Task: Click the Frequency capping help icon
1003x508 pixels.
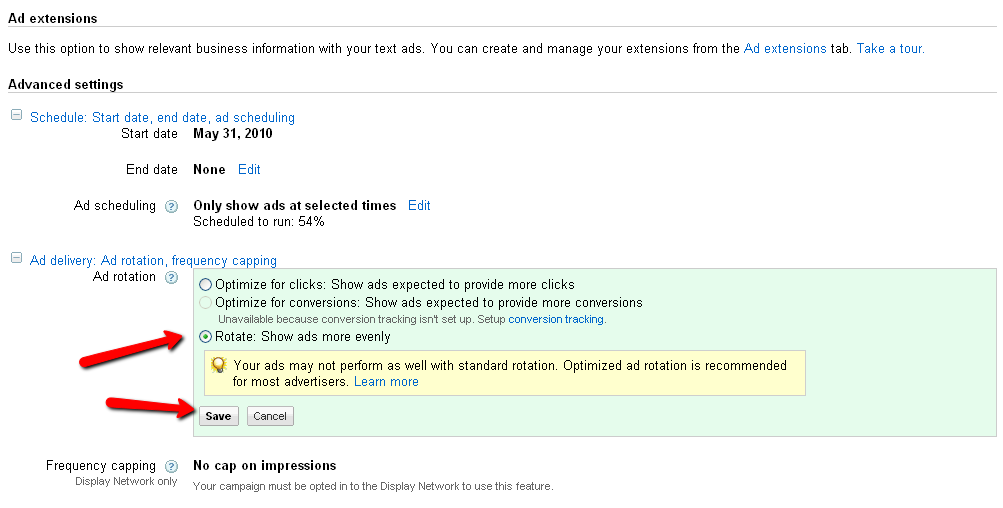Action: (171, 466)
